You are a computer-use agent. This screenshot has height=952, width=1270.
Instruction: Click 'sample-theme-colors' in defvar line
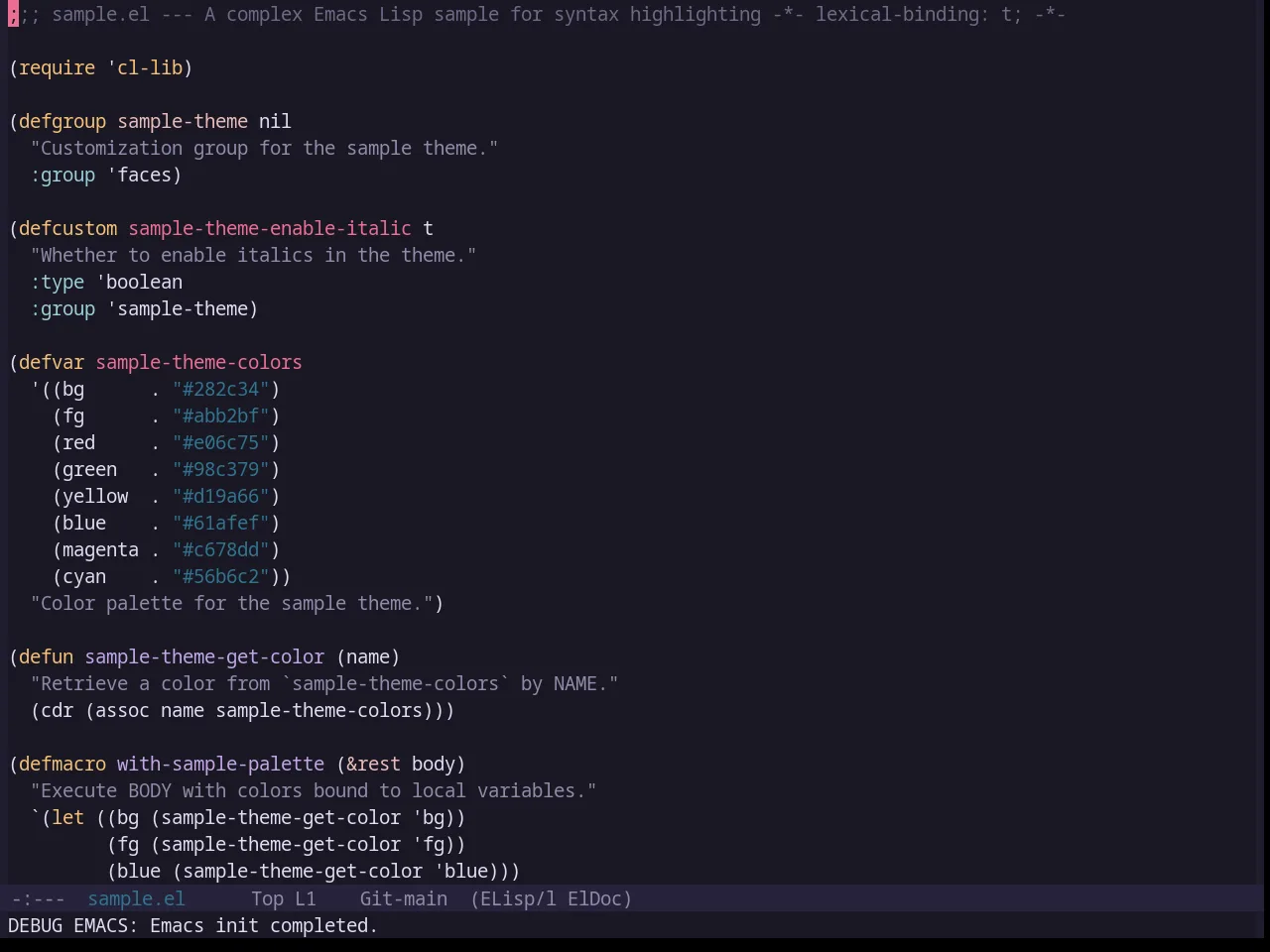click(x=198, y=362)
